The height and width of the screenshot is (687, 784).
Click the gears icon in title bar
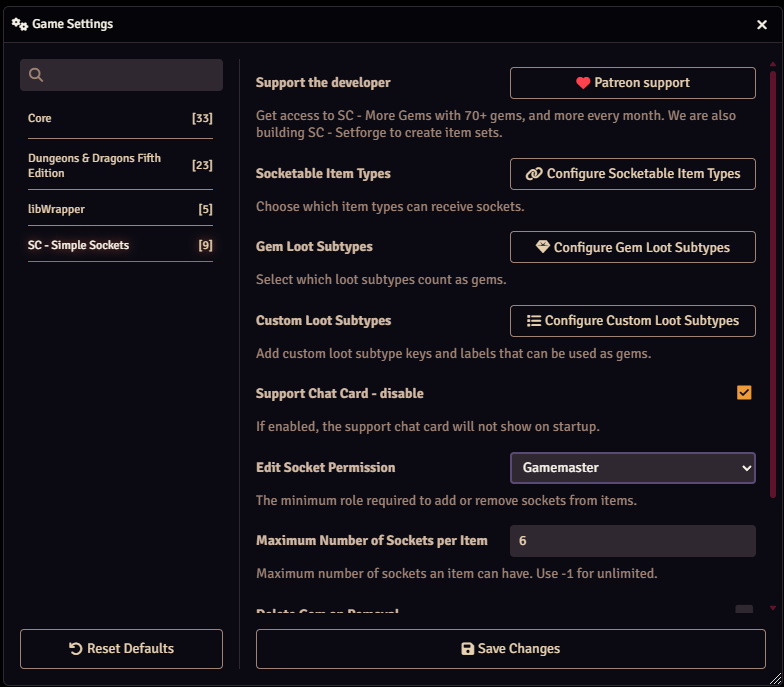(19, 24)
